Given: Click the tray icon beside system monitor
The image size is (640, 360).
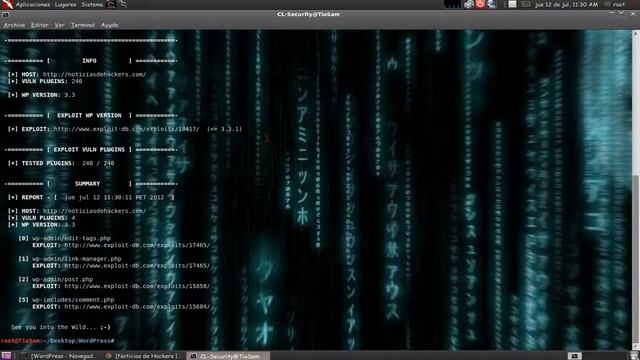Looking at the screenshot, I should tap(469, 4).
